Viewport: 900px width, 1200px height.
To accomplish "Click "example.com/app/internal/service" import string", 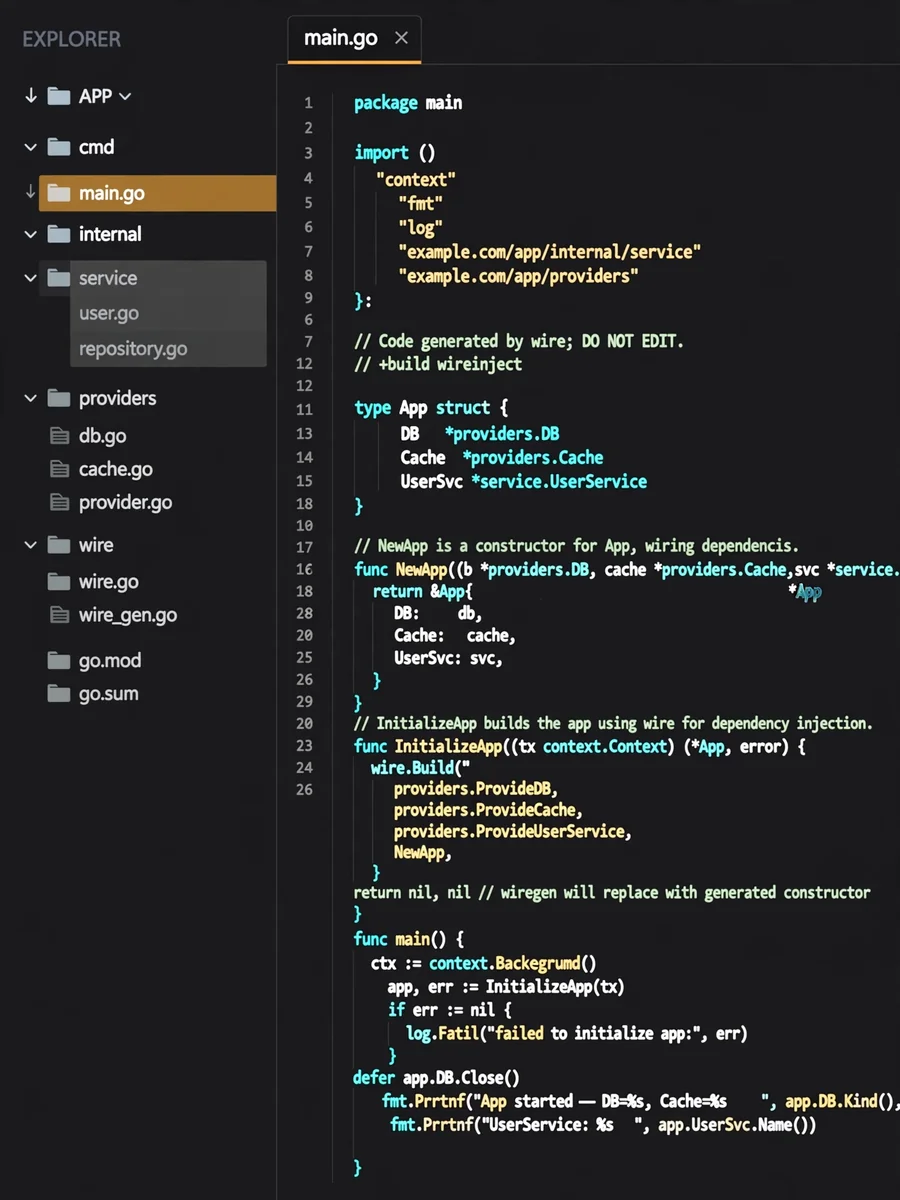I will tap(549, 251).
